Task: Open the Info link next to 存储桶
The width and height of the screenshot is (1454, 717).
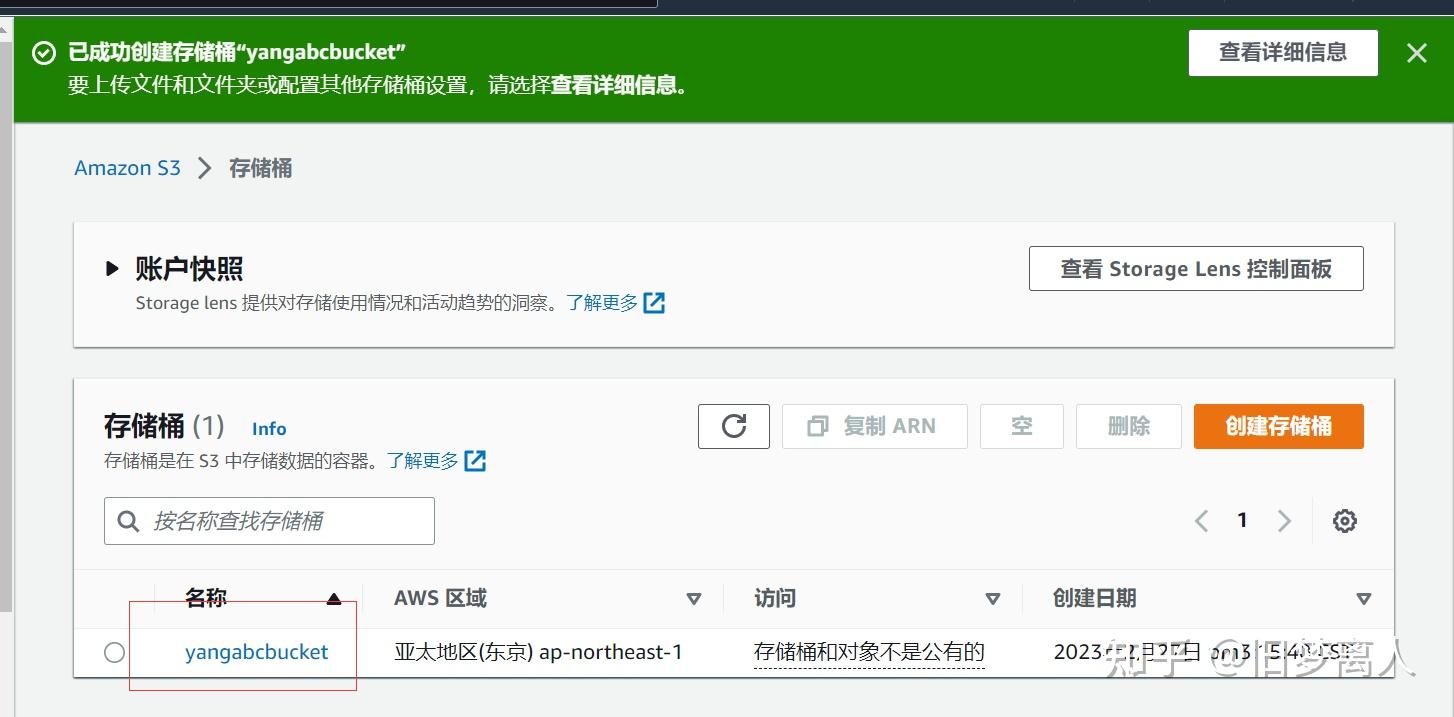Action: [x=269, y=428]
